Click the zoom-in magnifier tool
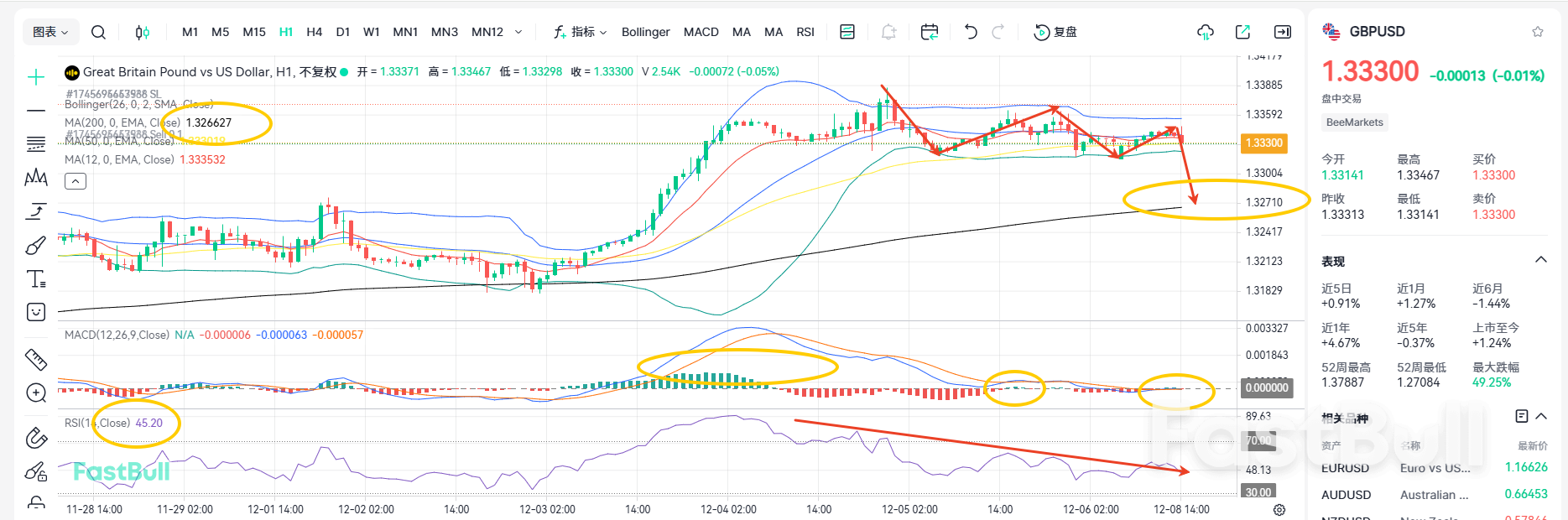The image size is (1568, 520). click(36, 393)
